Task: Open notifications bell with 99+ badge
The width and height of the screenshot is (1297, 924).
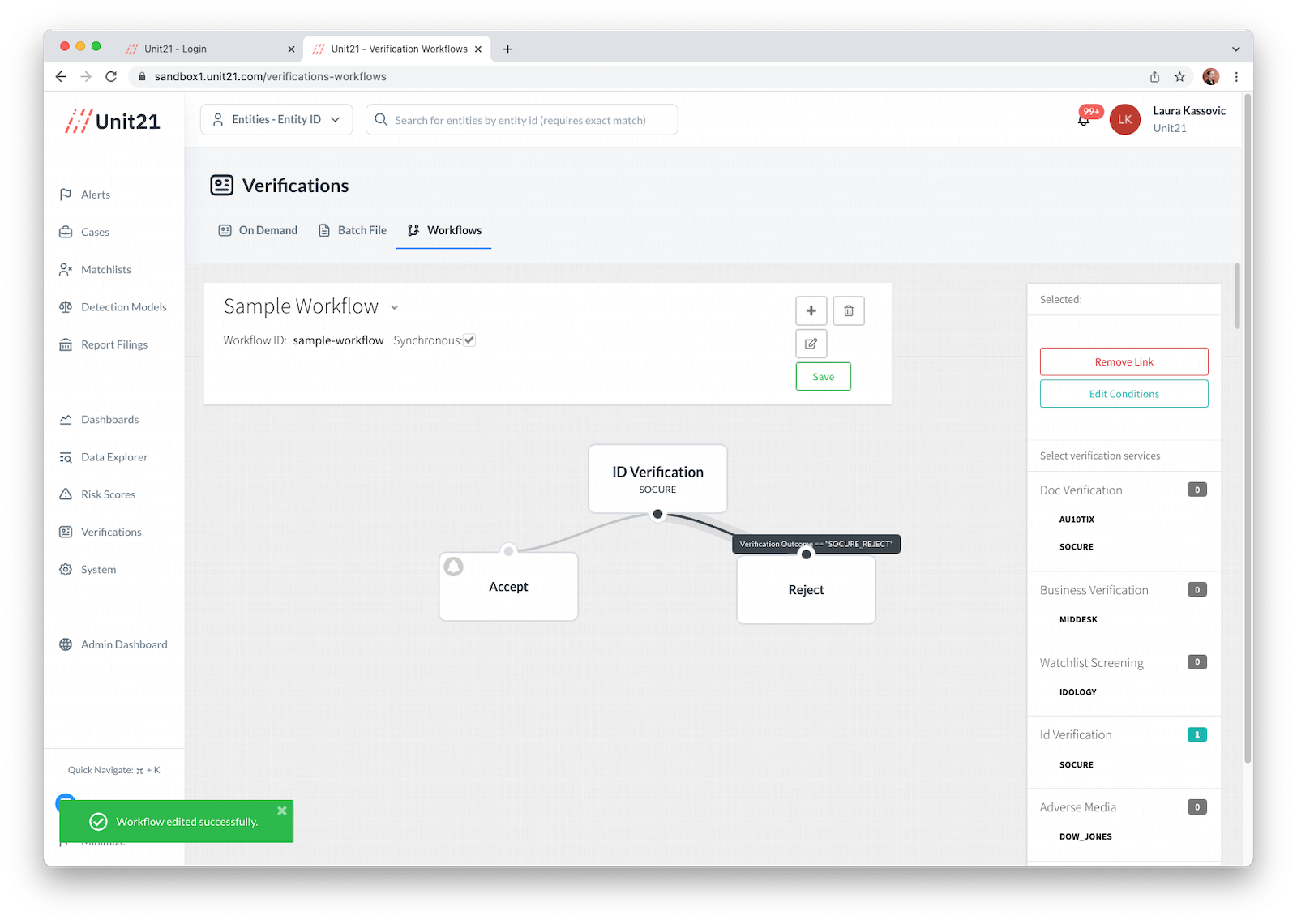Action: tap(1084, 119)
